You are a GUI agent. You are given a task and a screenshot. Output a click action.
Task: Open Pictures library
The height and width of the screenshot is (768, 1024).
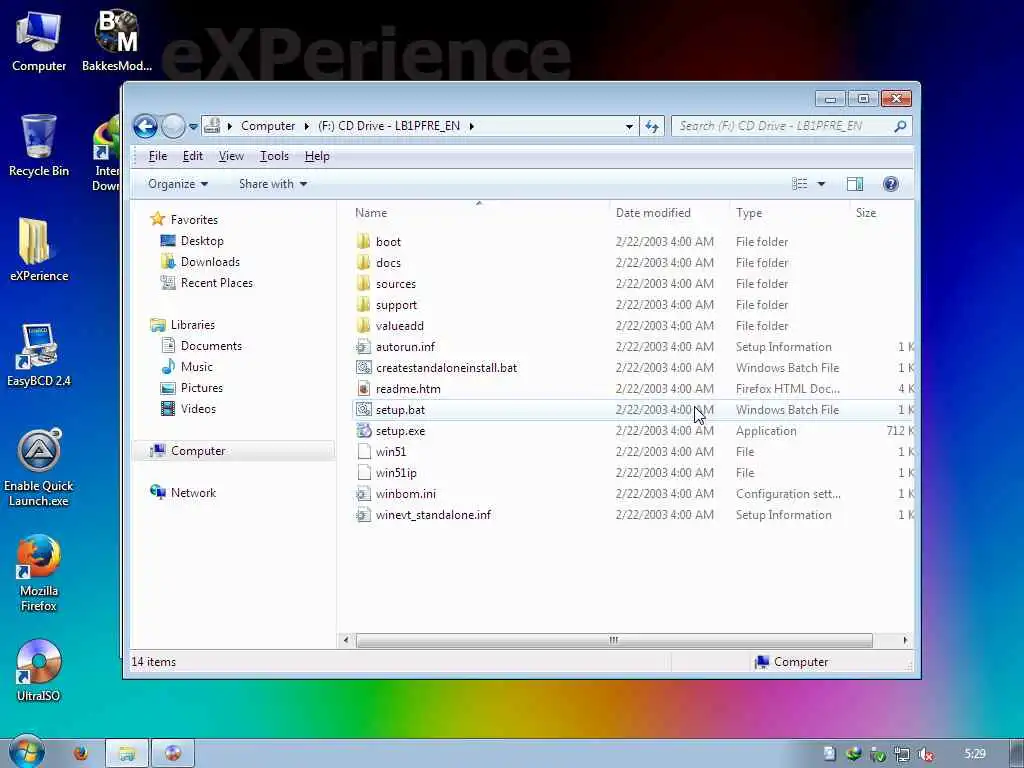201,387
